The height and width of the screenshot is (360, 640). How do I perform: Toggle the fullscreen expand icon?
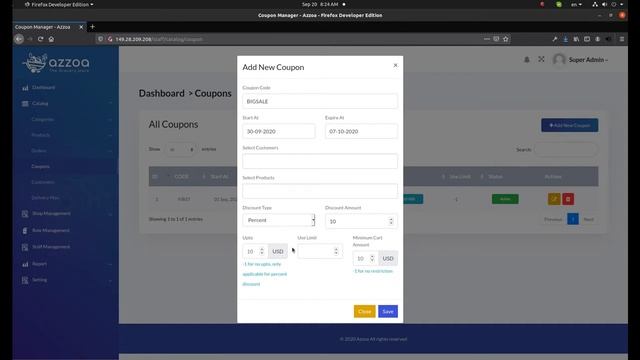[541, 60]
